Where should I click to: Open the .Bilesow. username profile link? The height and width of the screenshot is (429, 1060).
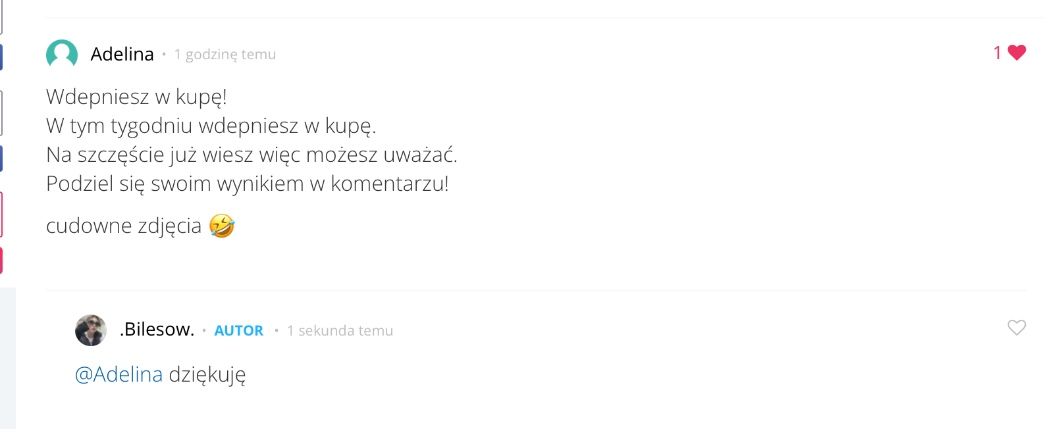click(156, 330)
